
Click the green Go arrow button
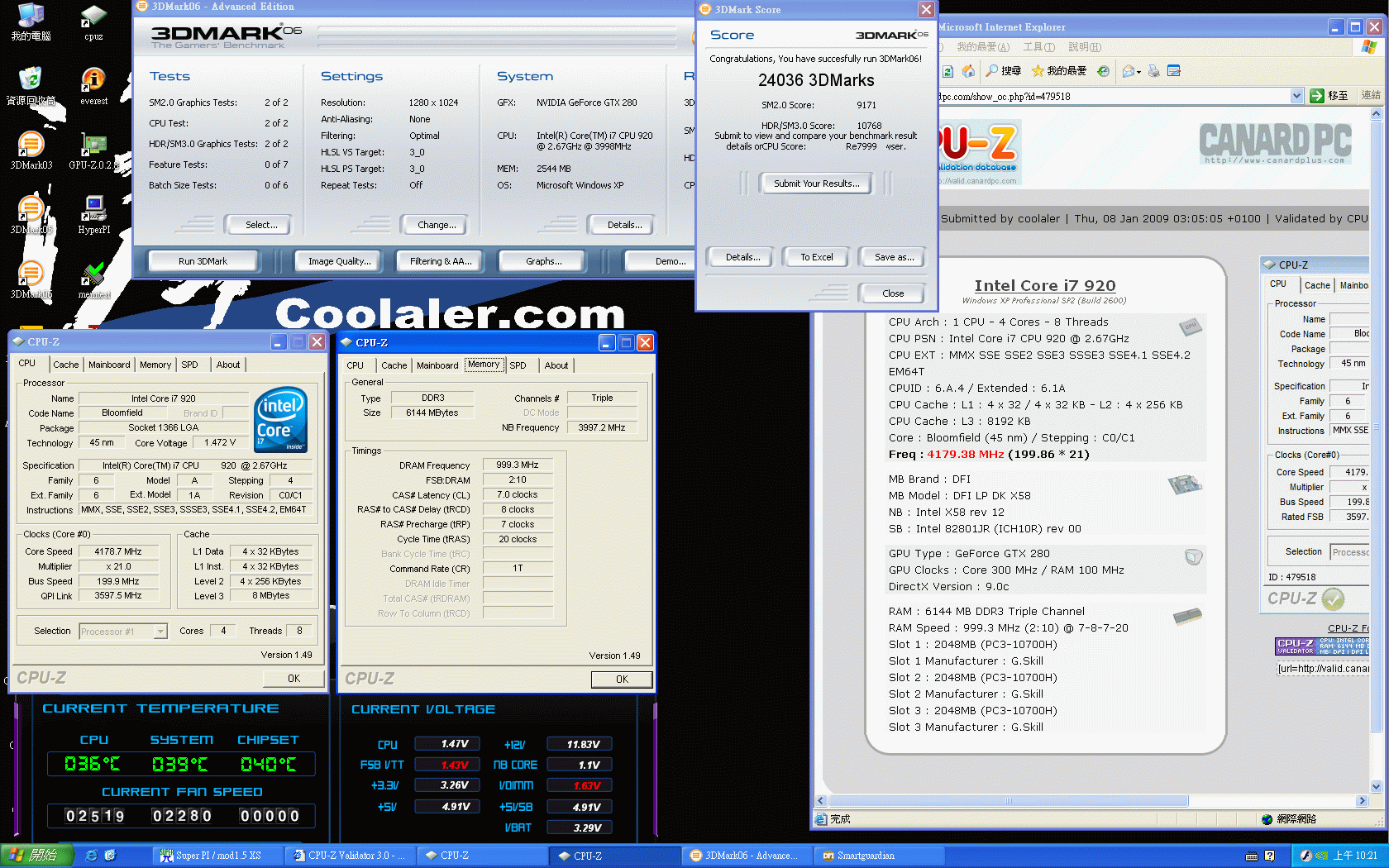(1317, 96)
